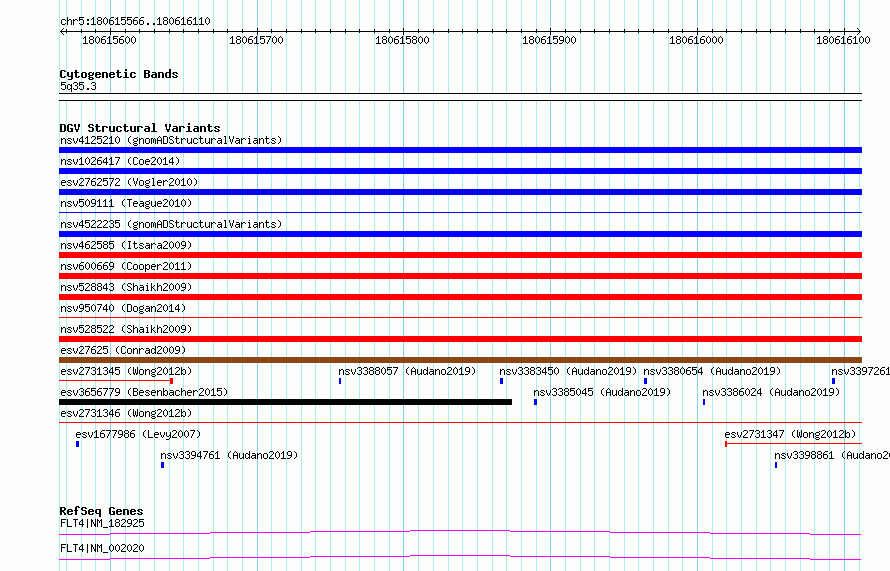This screenshot has width=890, height=571.
Task: Click the Cytogenetic Bands track title
Action: pos(119,74)
